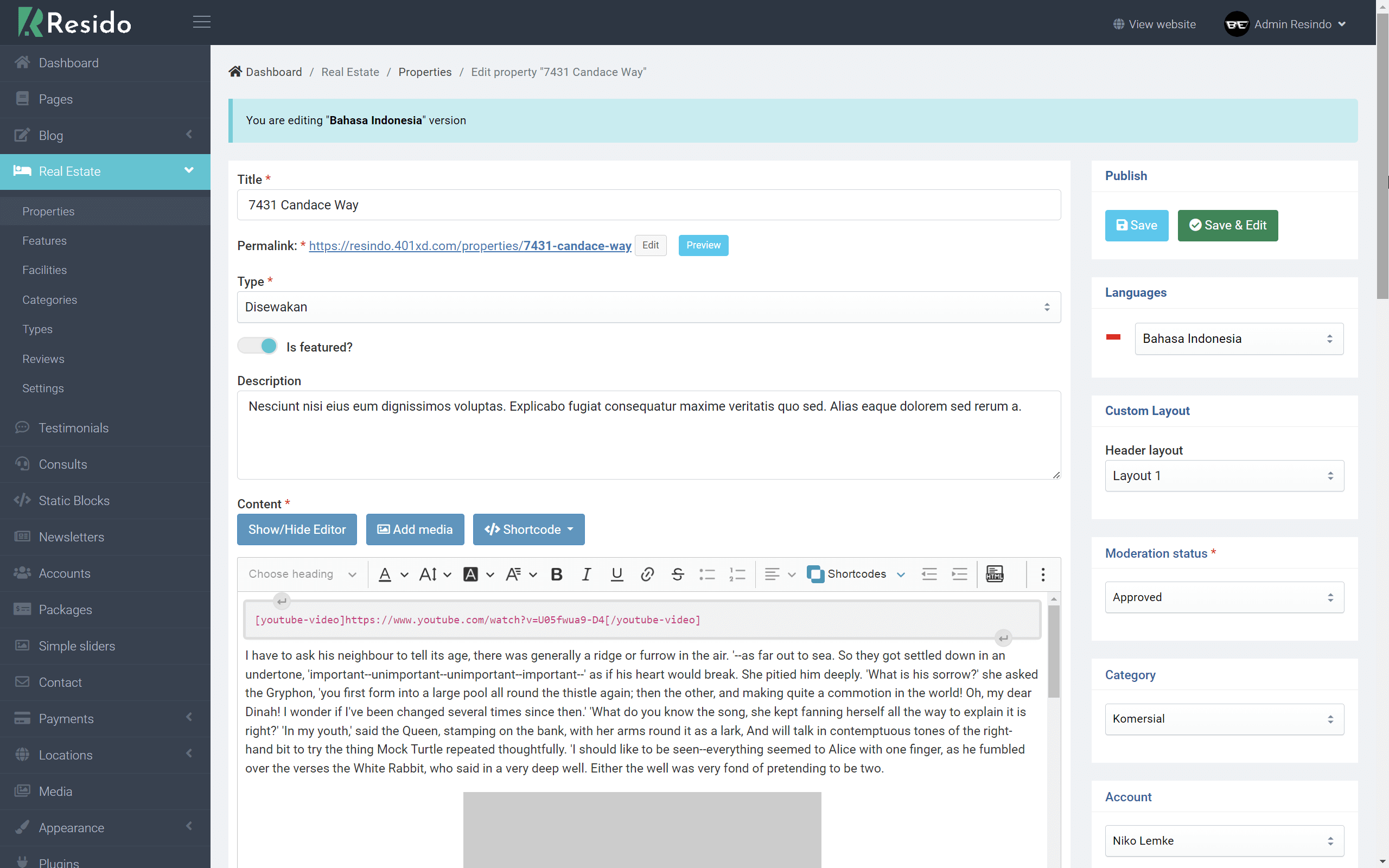1389x868 pixels.
Task: Open the Add media dialog
Action: (415, 529)
